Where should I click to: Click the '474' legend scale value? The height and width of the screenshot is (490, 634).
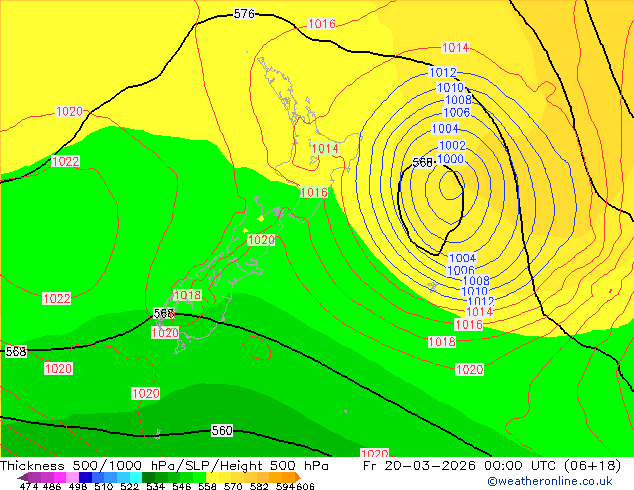pyautogui.click(x=29, y=486)
